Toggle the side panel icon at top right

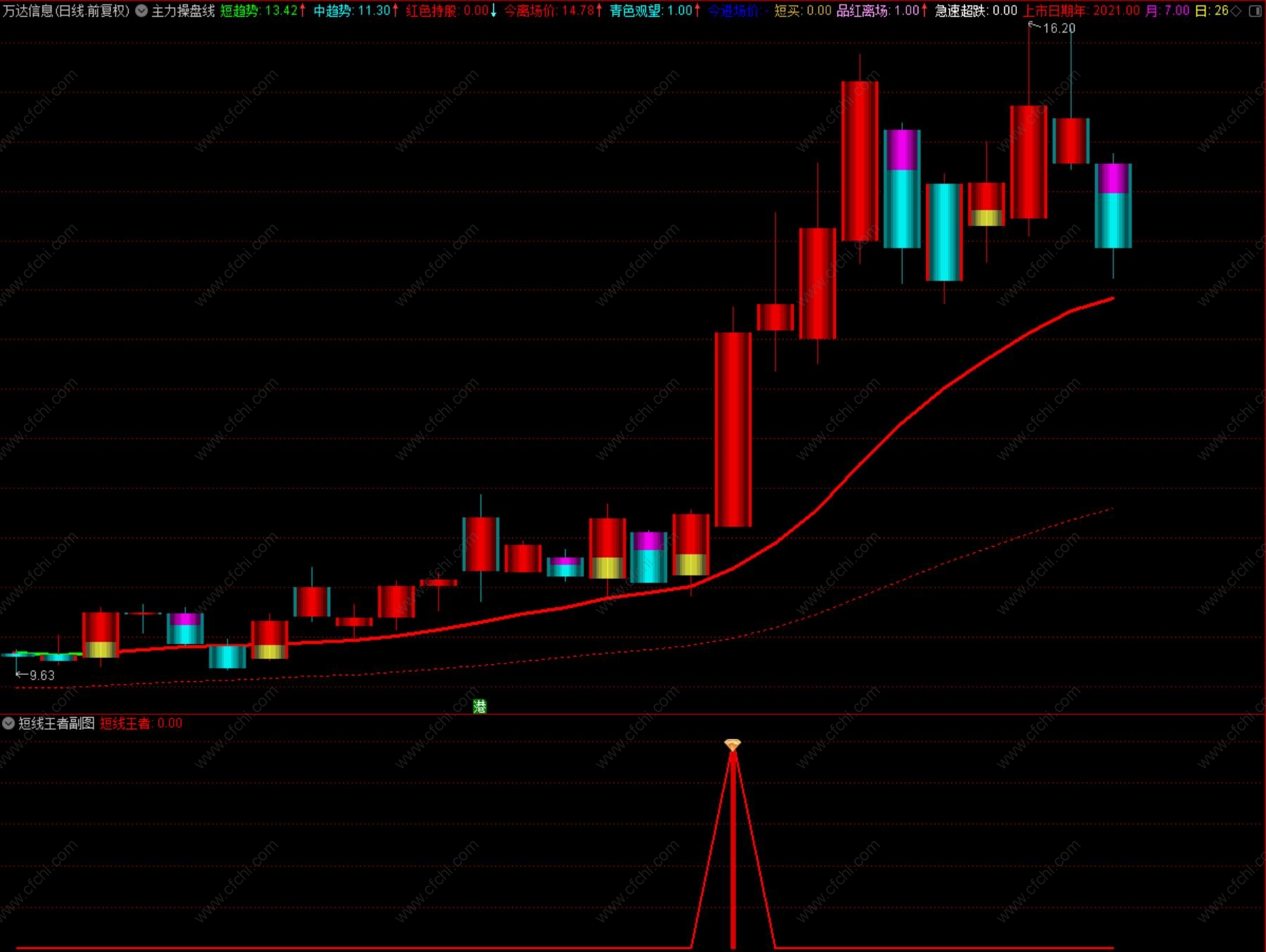pyautogui.click(x=1255, y=11)
